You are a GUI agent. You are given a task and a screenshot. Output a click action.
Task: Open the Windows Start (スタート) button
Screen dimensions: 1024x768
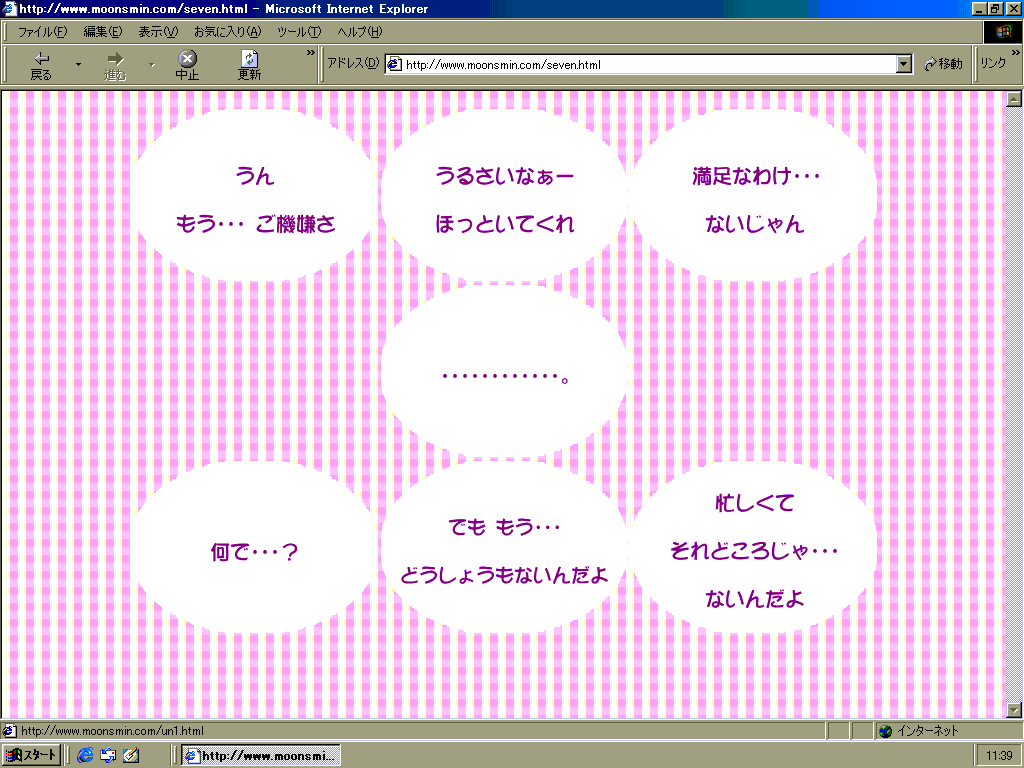32,755
